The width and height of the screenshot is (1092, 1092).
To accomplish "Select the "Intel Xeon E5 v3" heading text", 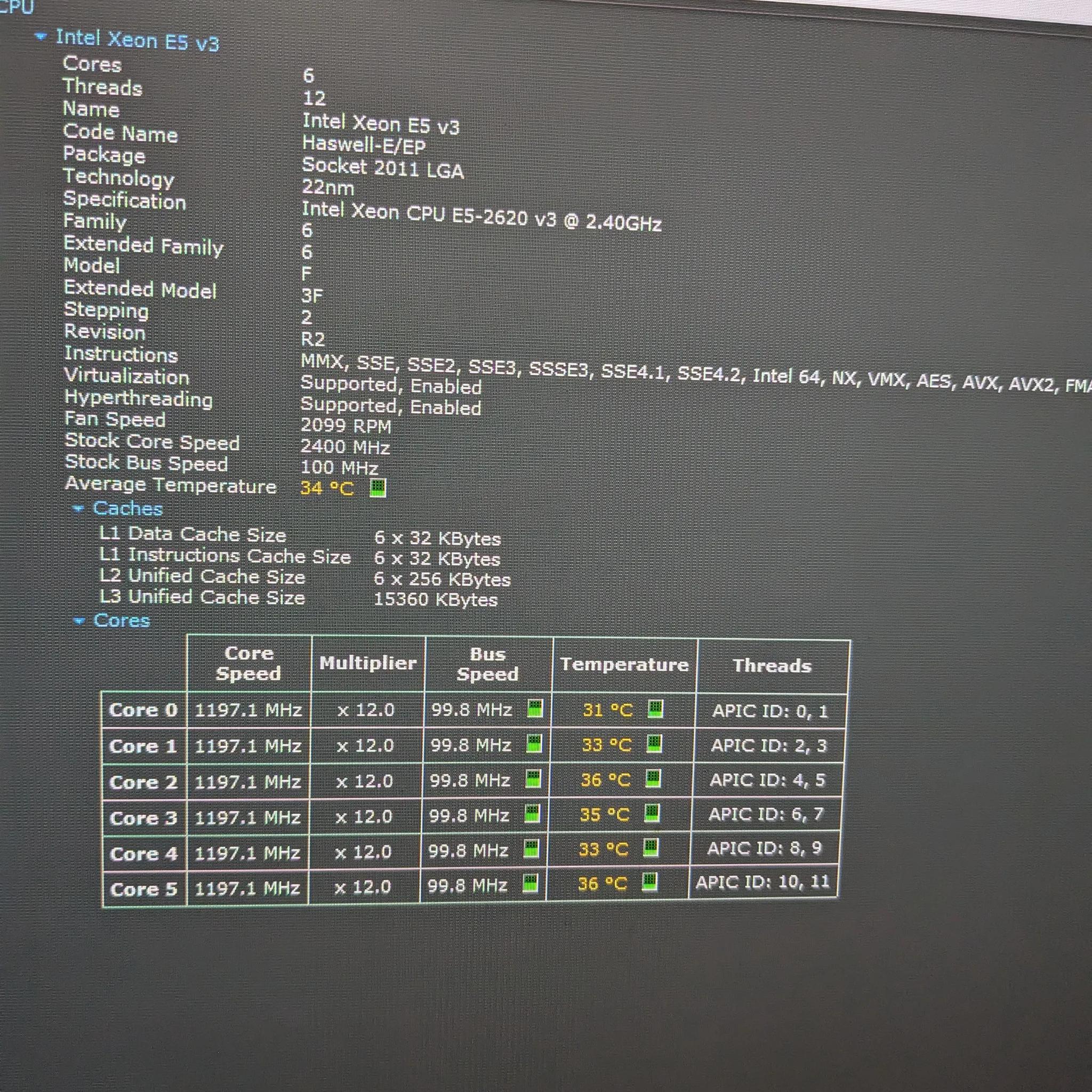I will point(138,40).
